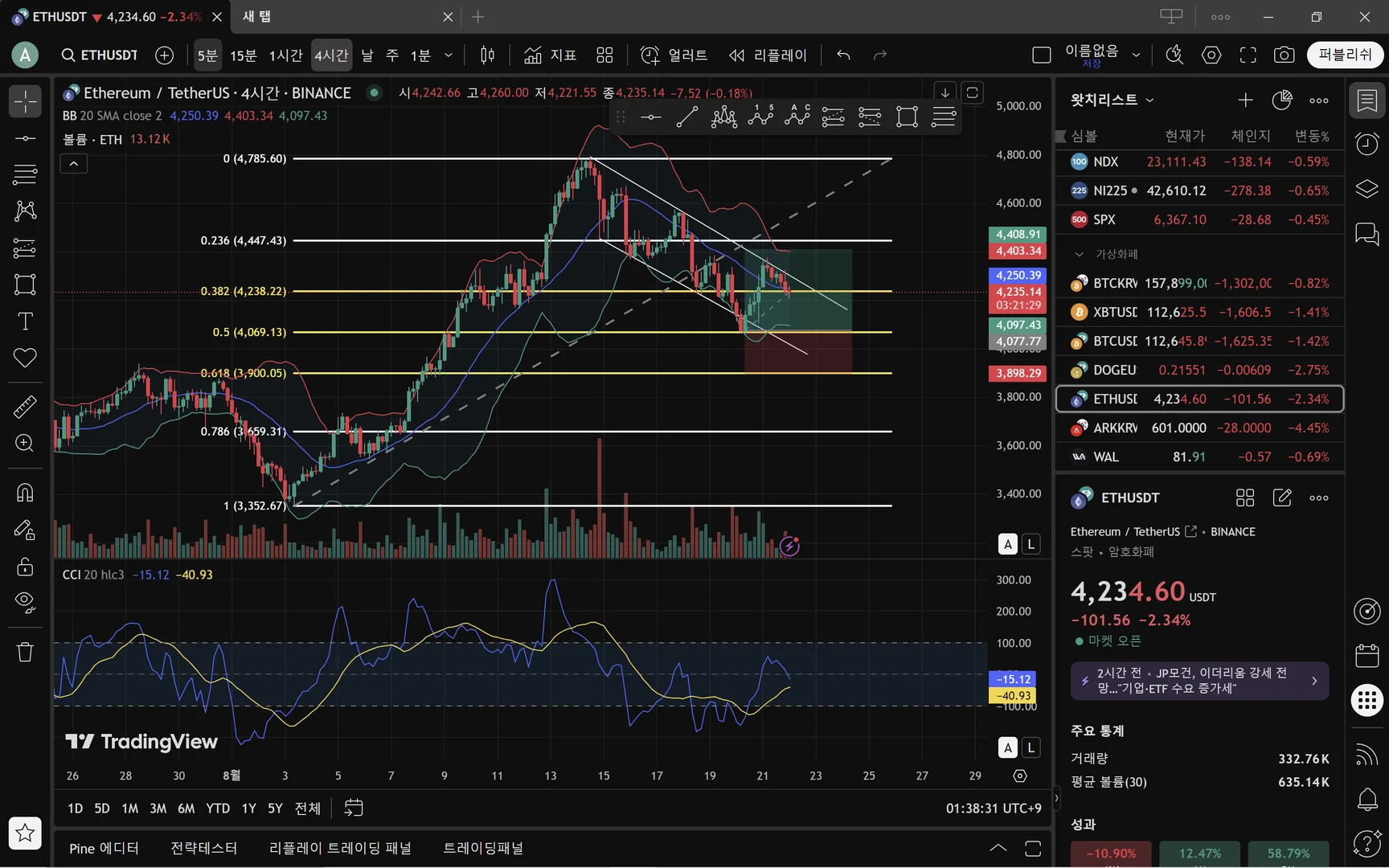Click the 퍼블리쉬 publish button
1389x868 pixels.
[x=1346, y=55]
